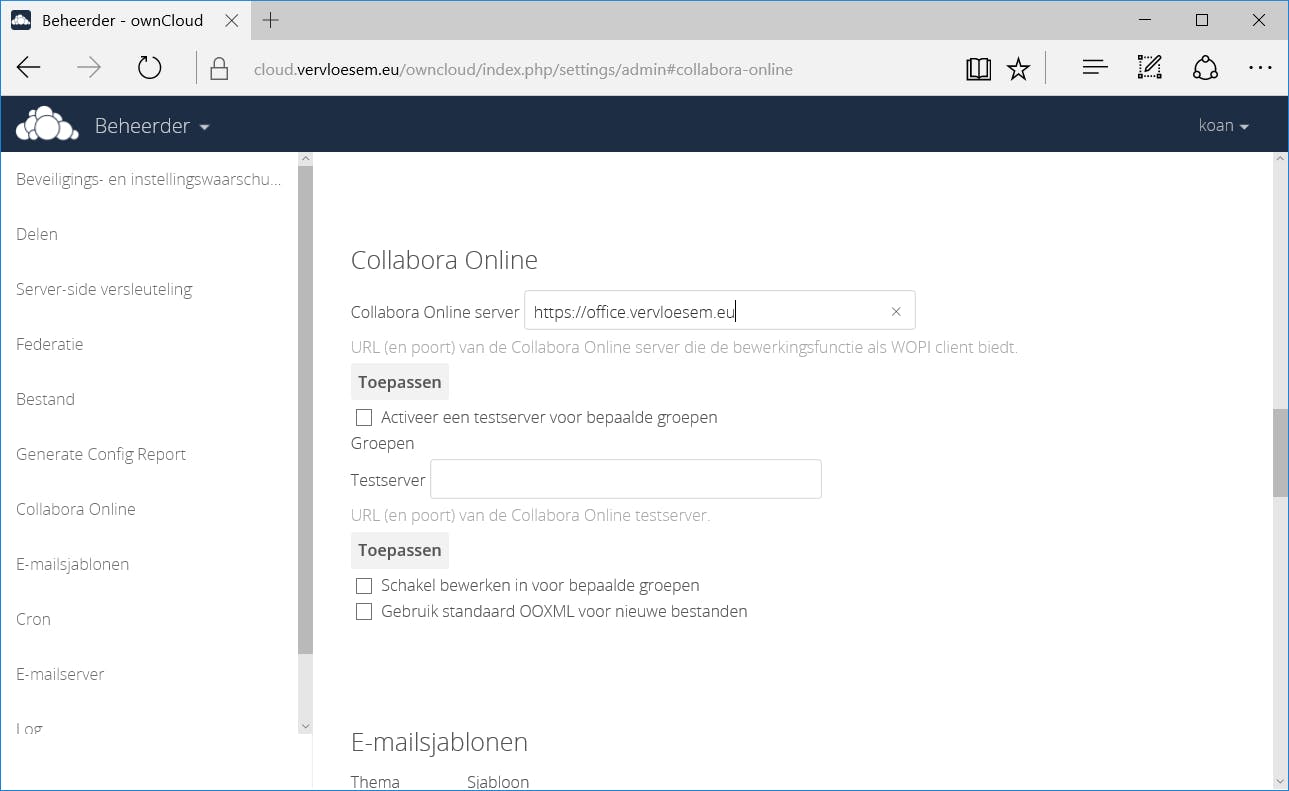Enable 'Activeer een testserver voor bepaalde groepen'
The width and height of the screenshot is (1289, 791).
coord(364,417)
